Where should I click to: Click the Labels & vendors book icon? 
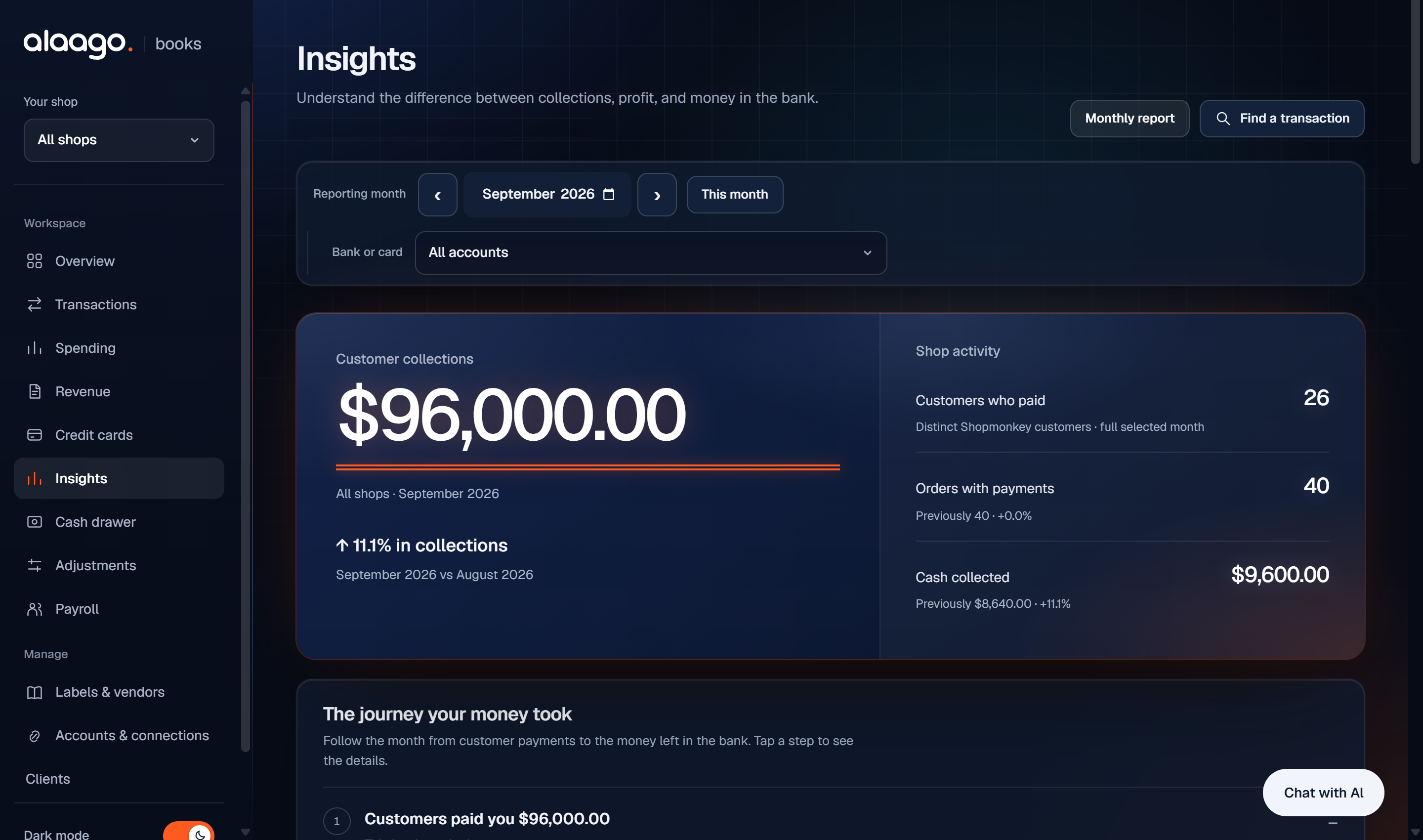(35, 692)
